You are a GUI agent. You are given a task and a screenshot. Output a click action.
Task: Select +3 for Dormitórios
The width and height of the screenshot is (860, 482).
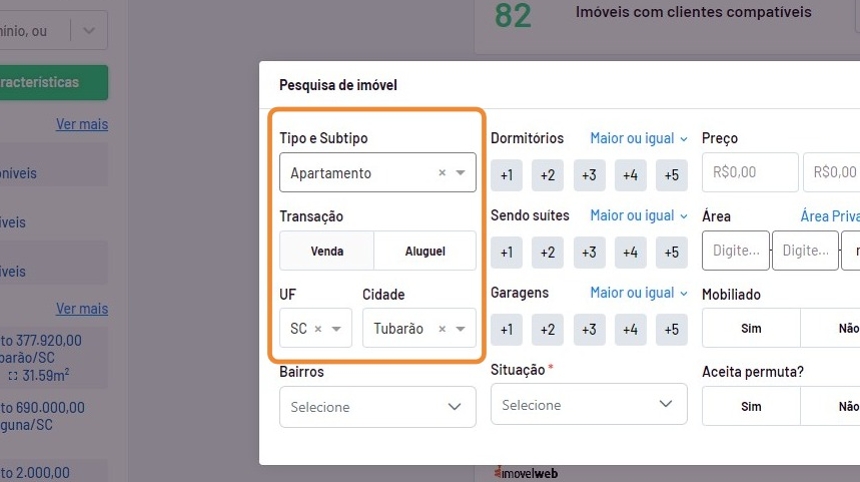click(589, 175)
